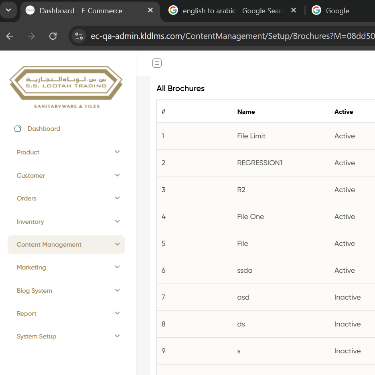Click the browser back arrow
The width and height of the screenshot is (375, 375).
pos(10,36)
